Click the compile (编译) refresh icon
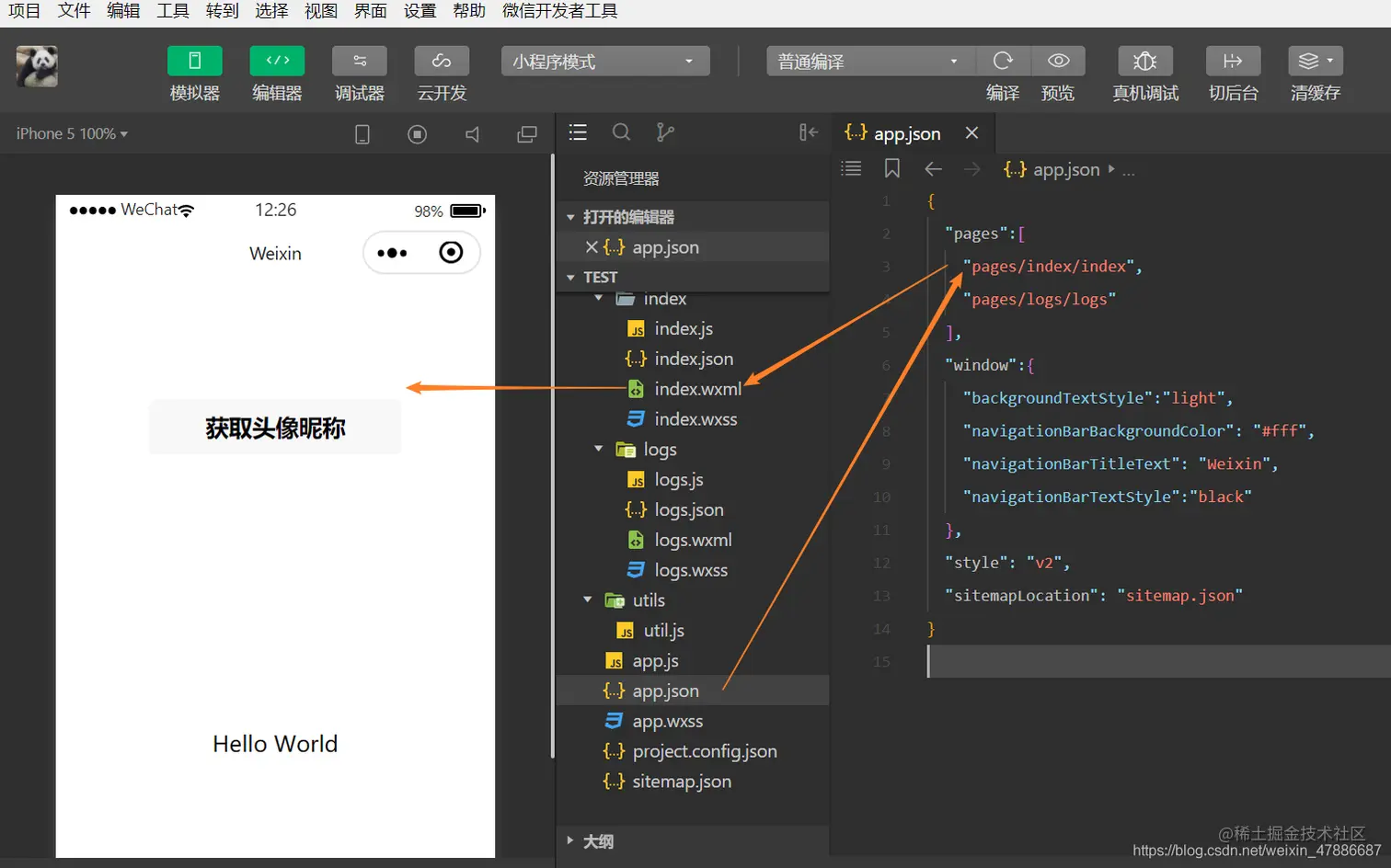The height and width of the screenshot is (868, 1391). 1003,61
